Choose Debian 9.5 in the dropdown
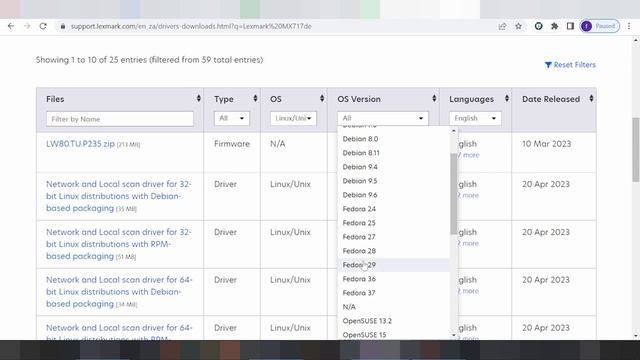Viewport: 640px width, 360px height. click(x=393, y=180)
